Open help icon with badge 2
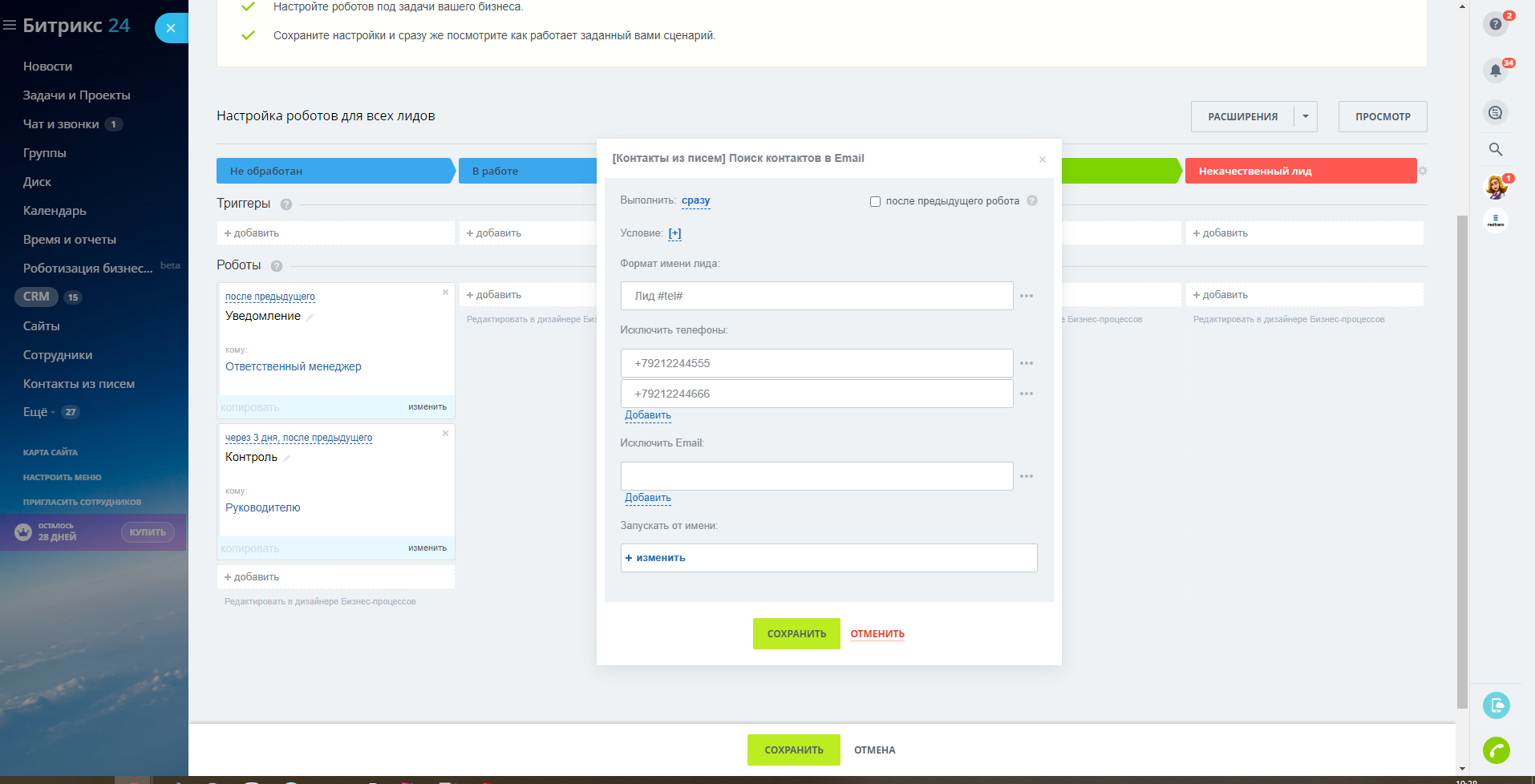1535x784 pixels. [x=1496, y=24]
